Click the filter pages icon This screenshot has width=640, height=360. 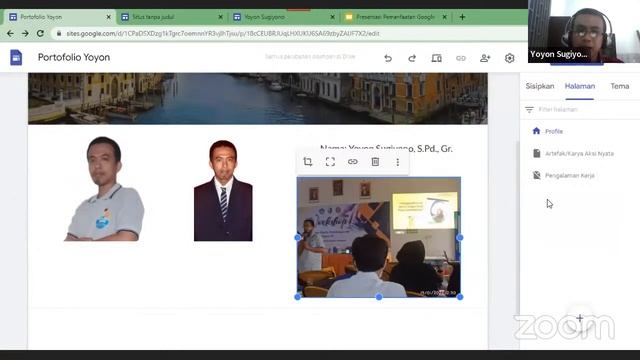pos(529,109)
